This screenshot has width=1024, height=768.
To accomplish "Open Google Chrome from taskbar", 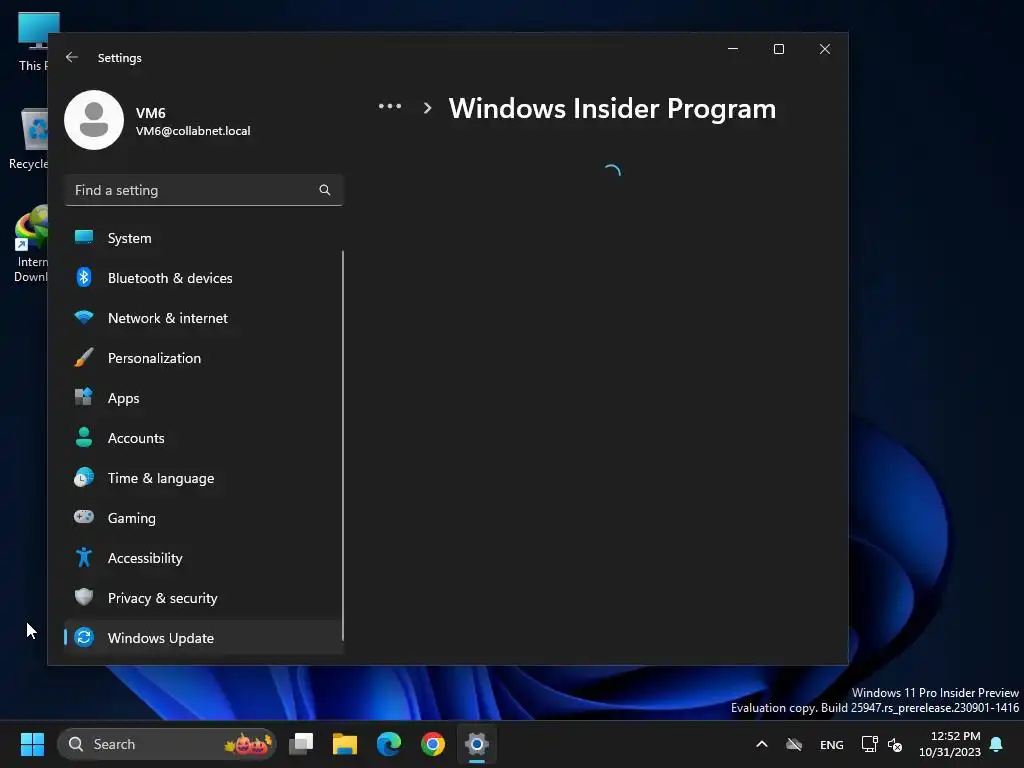I will click(x=432, y=744).
